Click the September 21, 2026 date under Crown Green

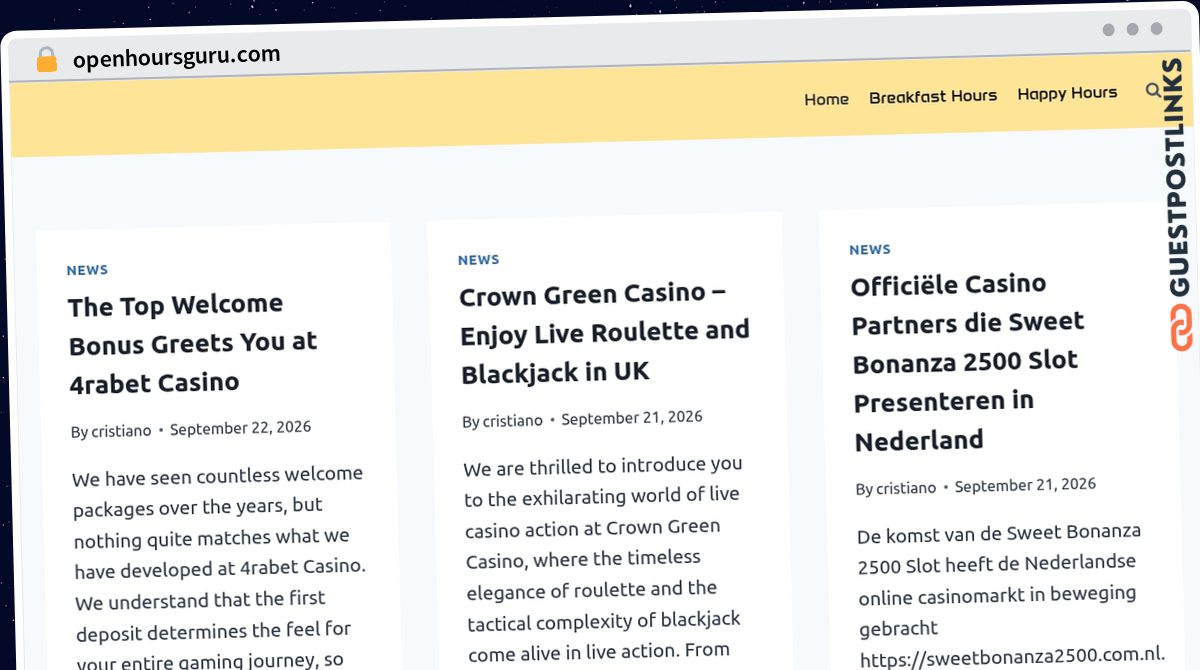point(632,418)
